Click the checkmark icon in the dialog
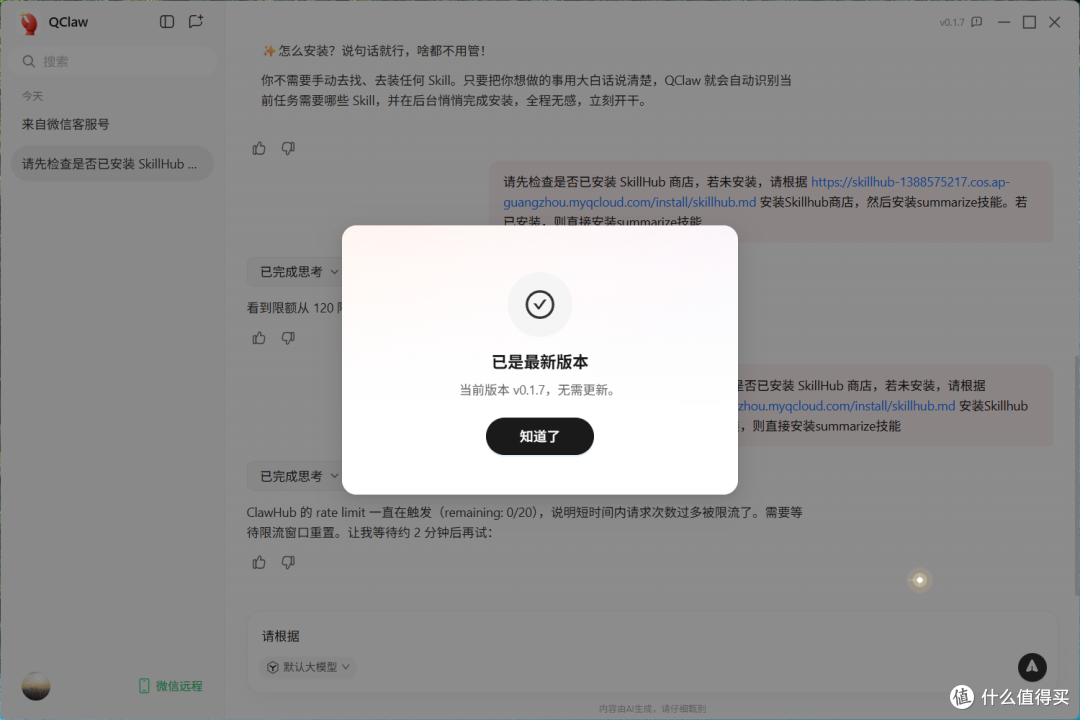 [539, 305]
